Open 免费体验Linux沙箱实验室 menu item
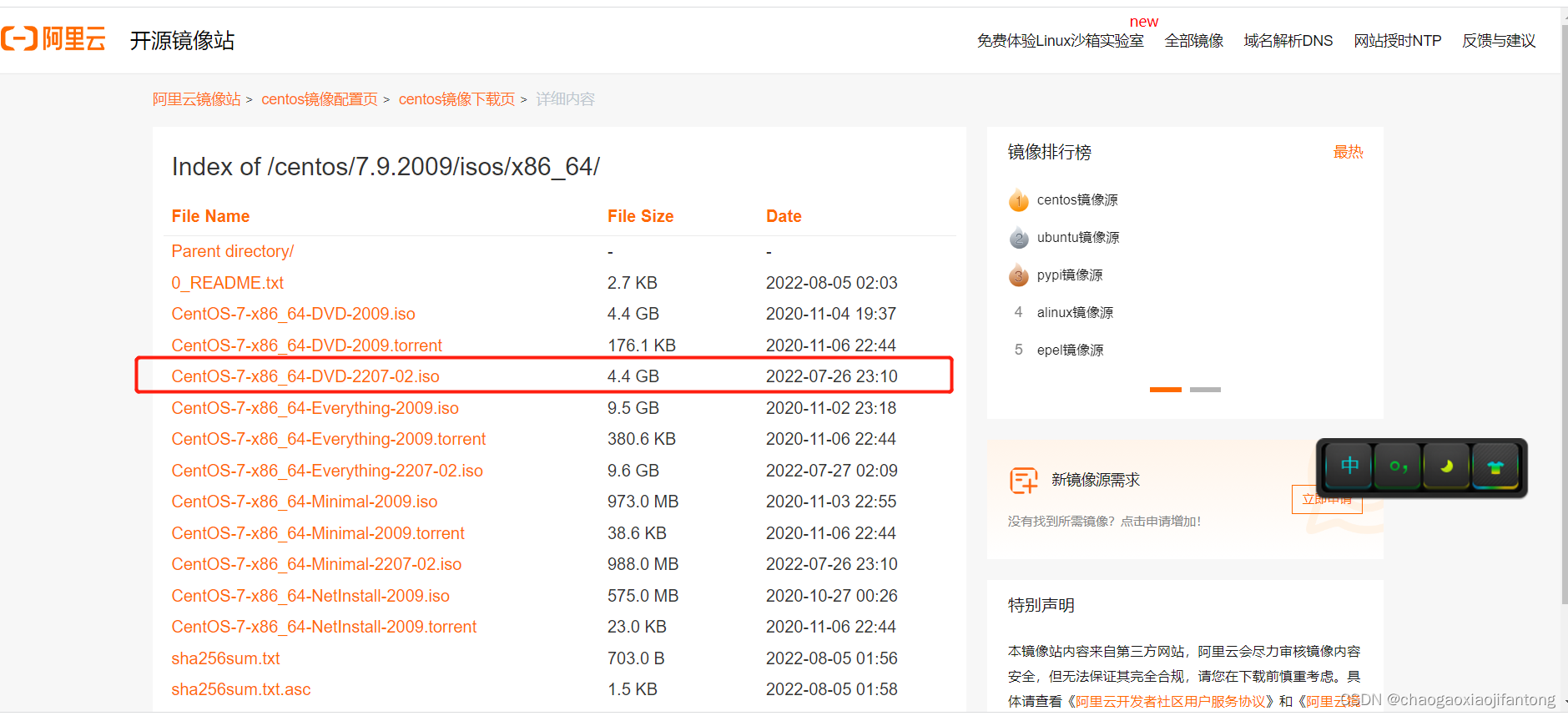Screen dimensions: 1568x716 [1060, 41]
